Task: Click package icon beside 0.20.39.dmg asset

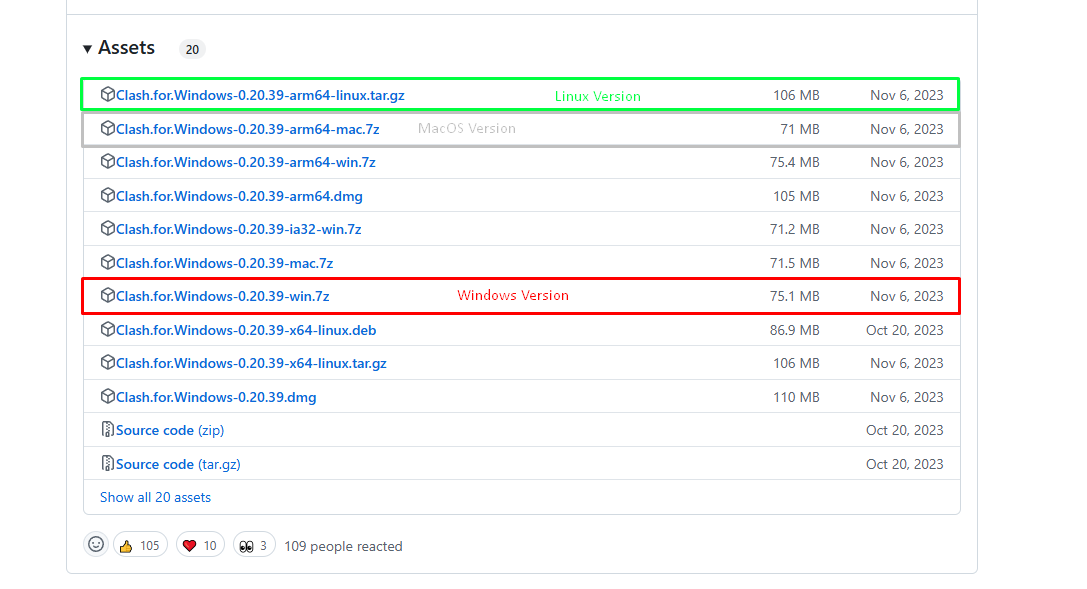Action: pos(108,397)
